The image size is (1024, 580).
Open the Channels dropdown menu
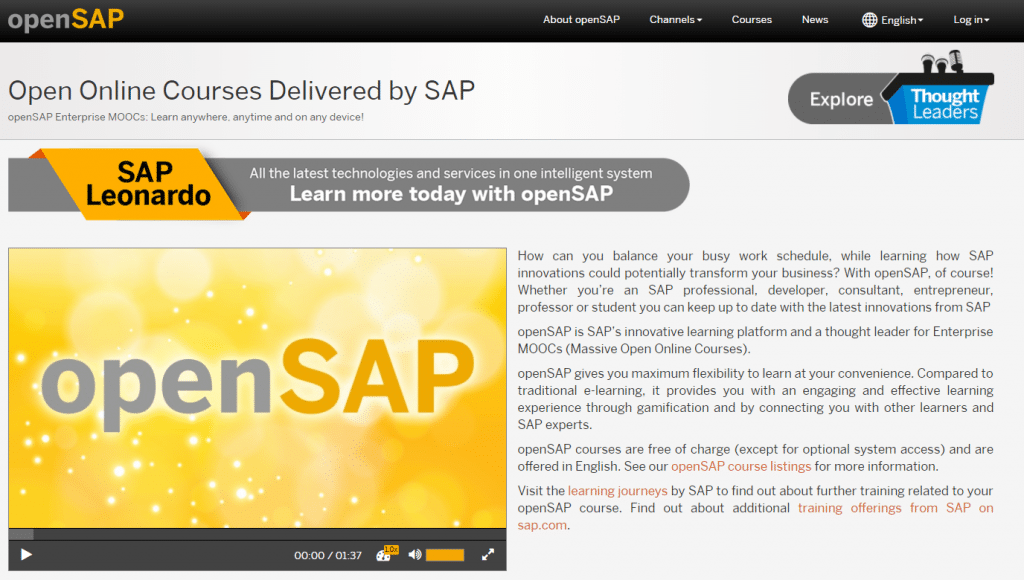pyautogui.click(x=675, y=20)
